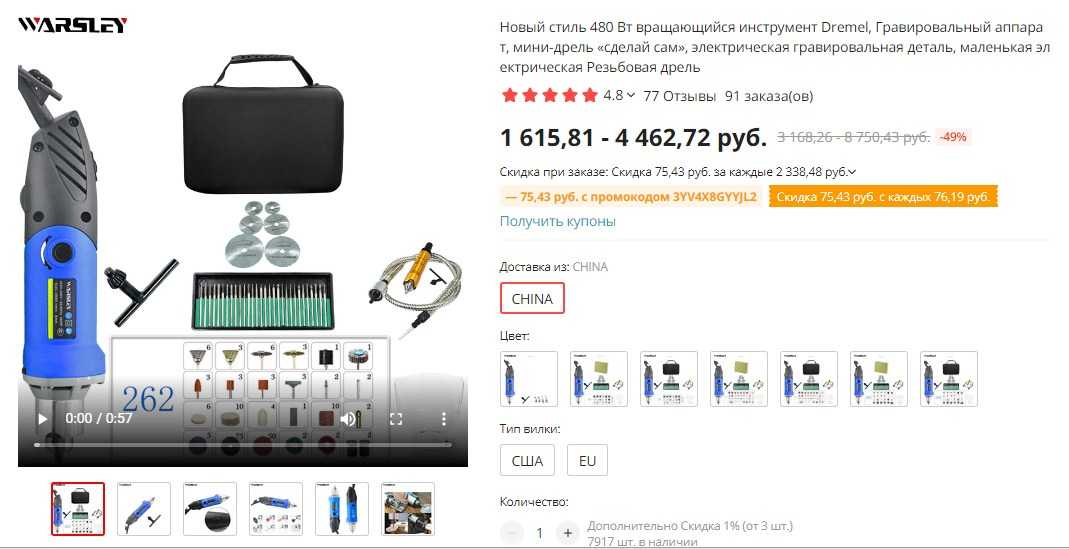Choose the last color variant thumbnail

(x=949, y=379)
